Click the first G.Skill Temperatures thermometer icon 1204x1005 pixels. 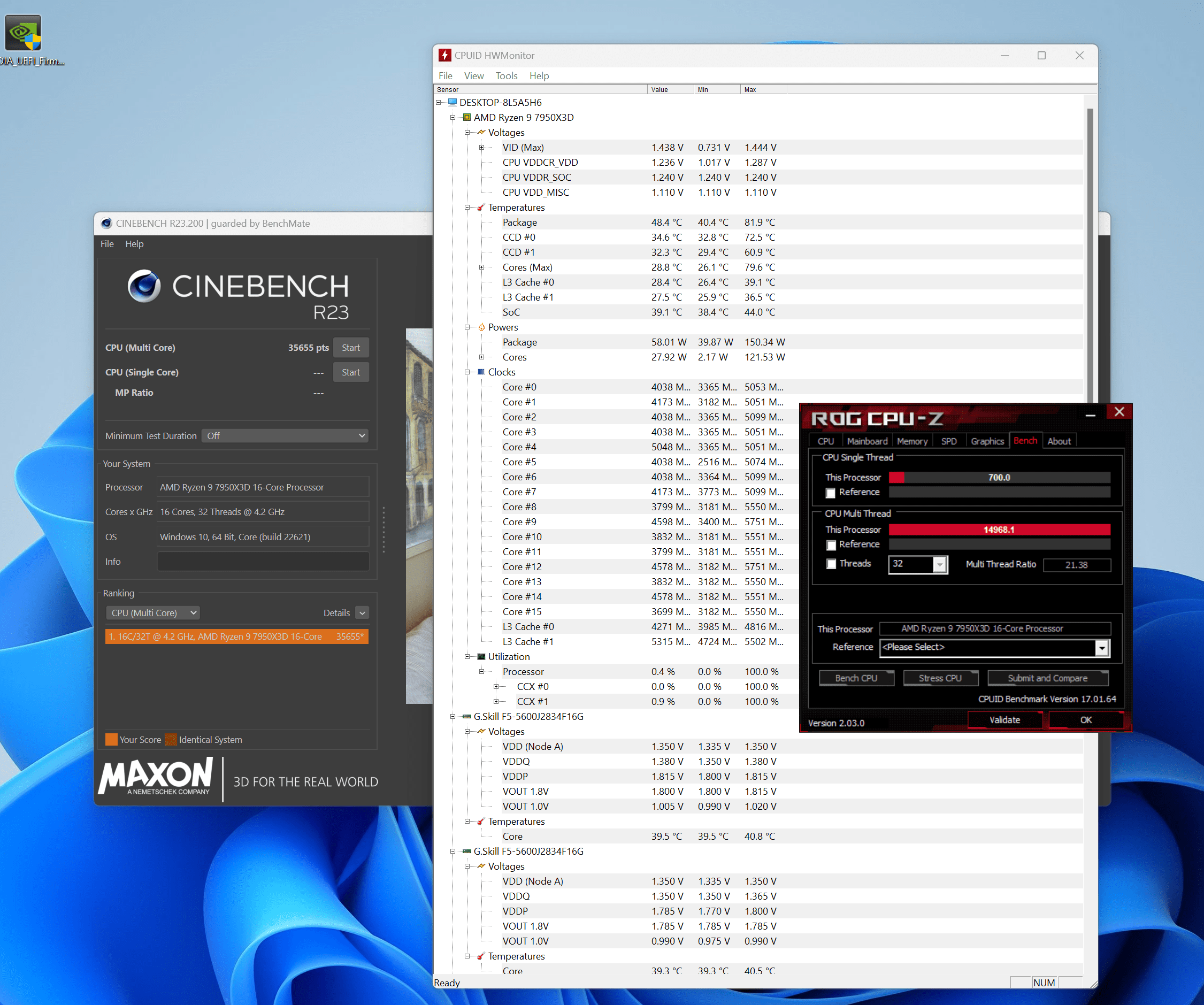coord(481,822)
